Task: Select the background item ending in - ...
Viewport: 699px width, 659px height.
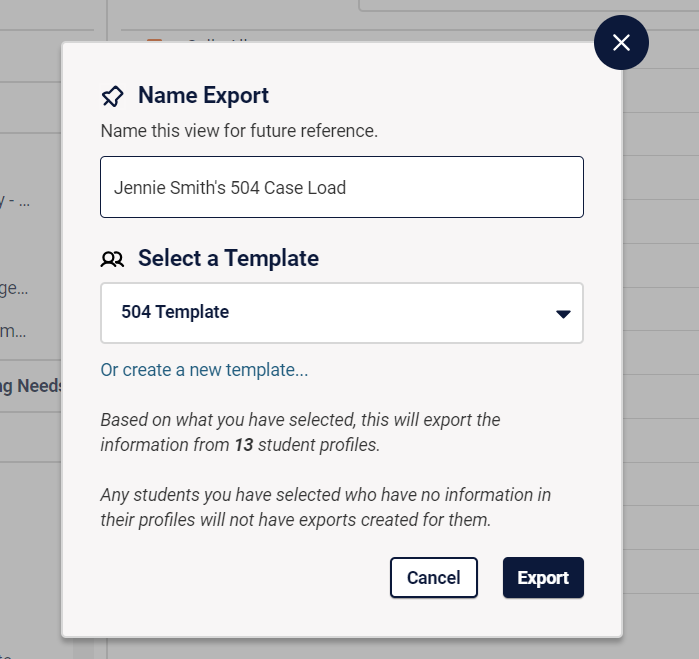Action: point(15,202)
